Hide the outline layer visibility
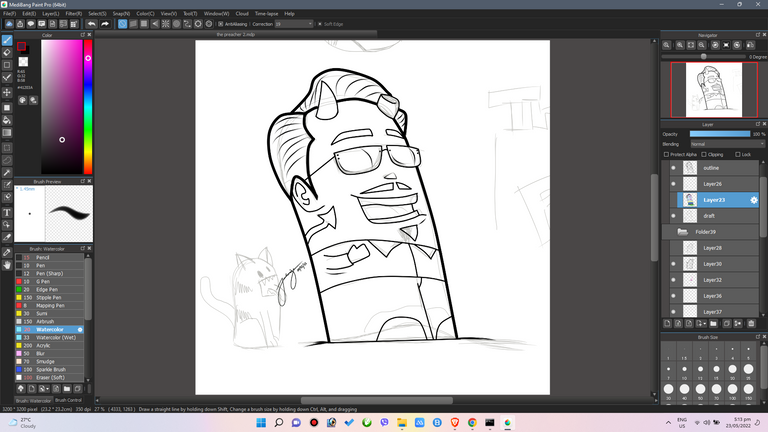768x432 pixels. [x=673, y=168]
